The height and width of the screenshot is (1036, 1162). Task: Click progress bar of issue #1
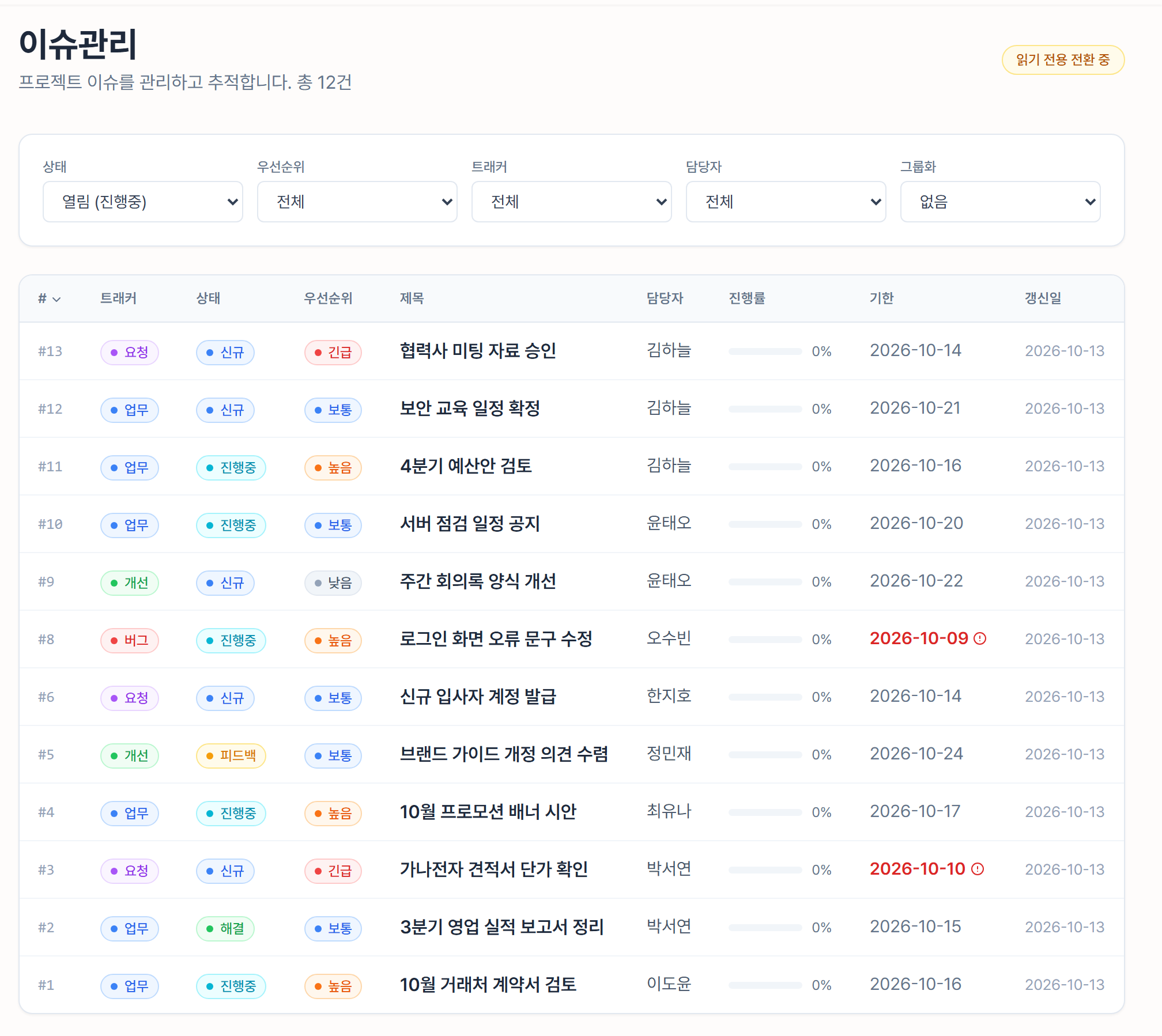[765, 985]
